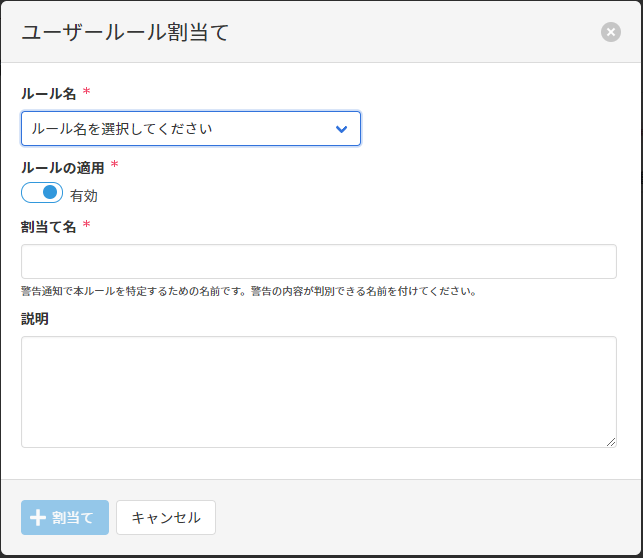This screenshot has width=643, height=558.
Task: Focus the 割当て名 text input
Action: point(318,261)
